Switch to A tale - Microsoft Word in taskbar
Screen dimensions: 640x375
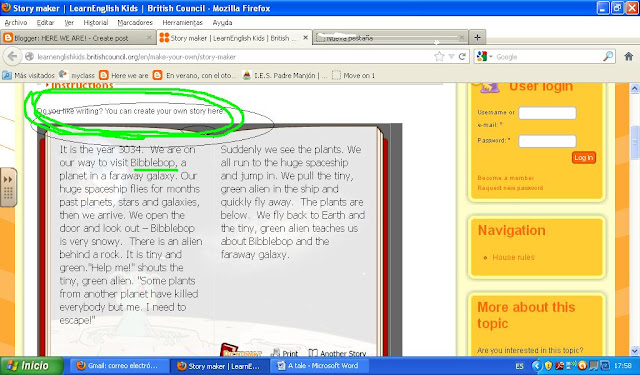319,366
